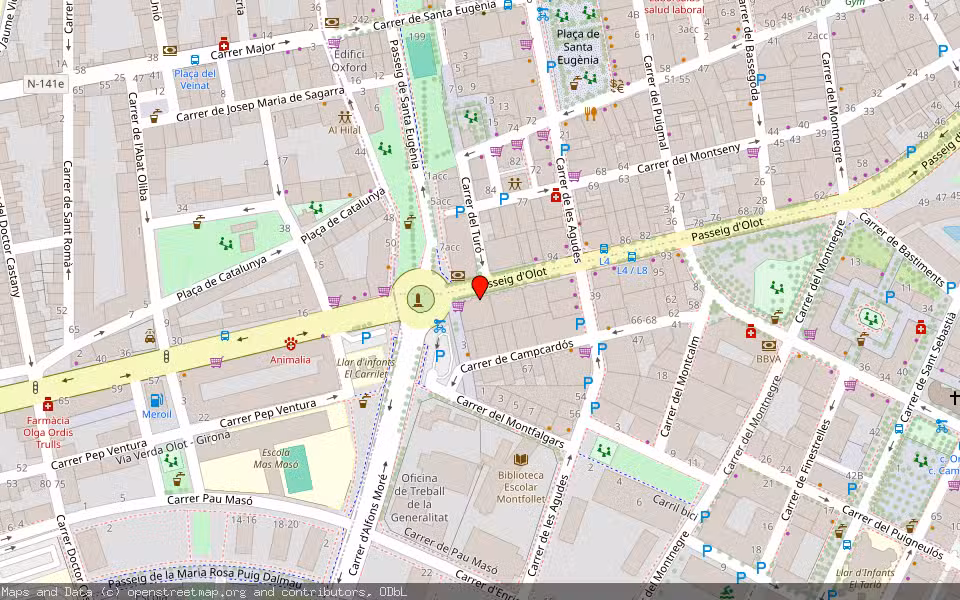Click the Carrer de Sant Romà label

[68, 214]
